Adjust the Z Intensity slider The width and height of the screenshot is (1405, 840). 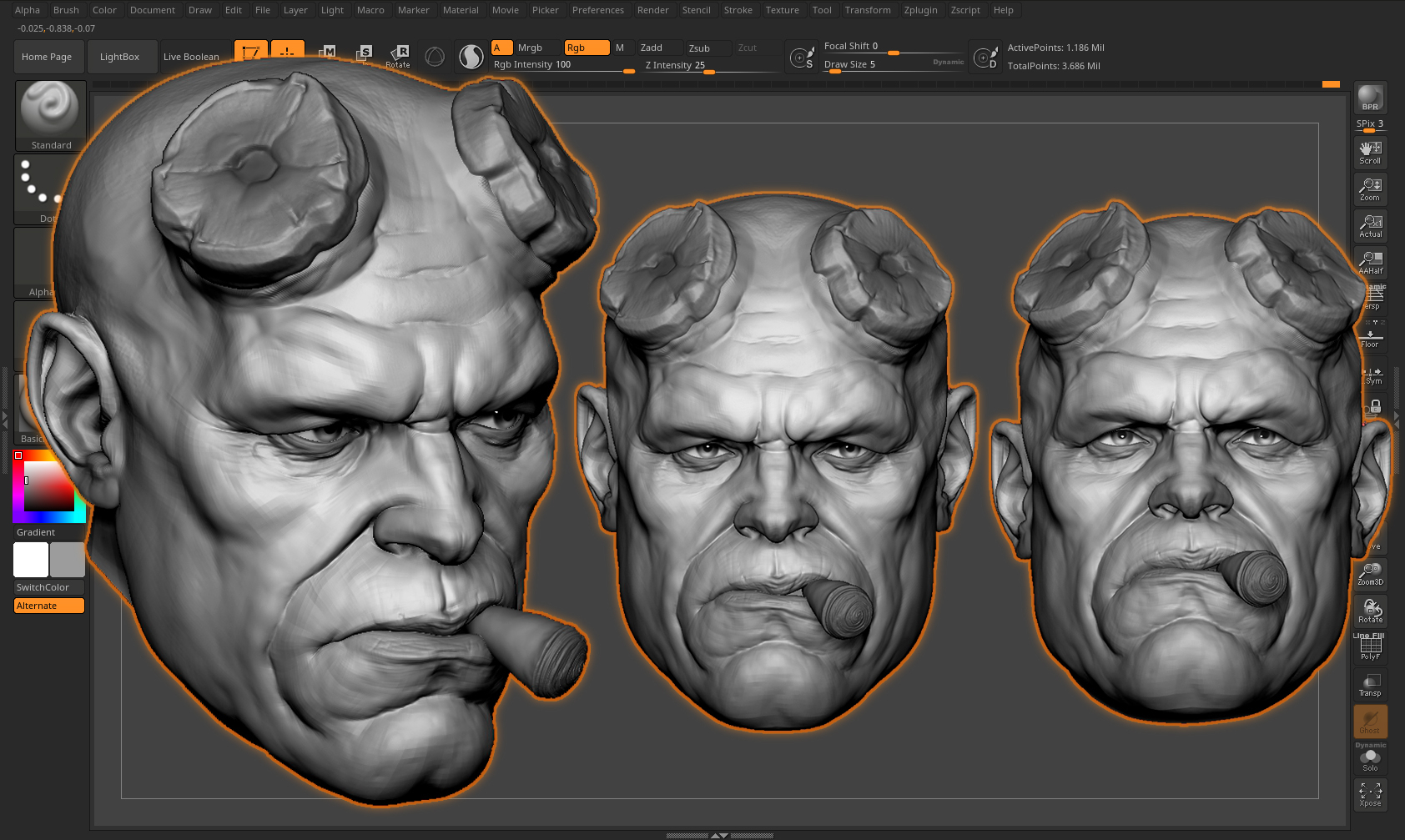[x=709, y=65]
